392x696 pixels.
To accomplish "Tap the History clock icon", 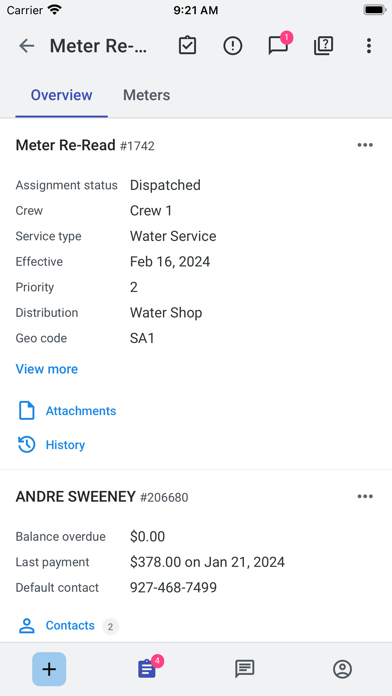I will [27, 445].
